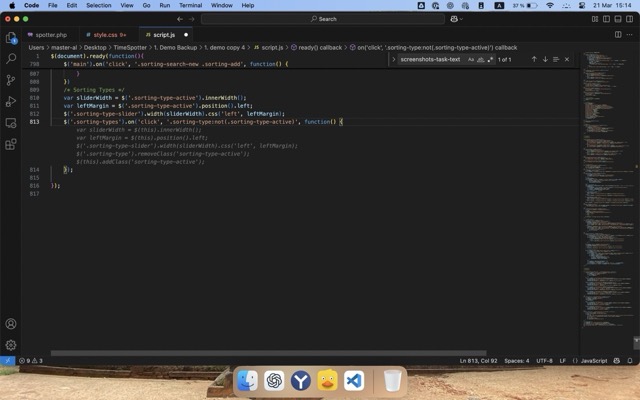This screenshot has height=400, width=640.
Task: Select JavaScript language mode in status bar
Action: (594, 360)
